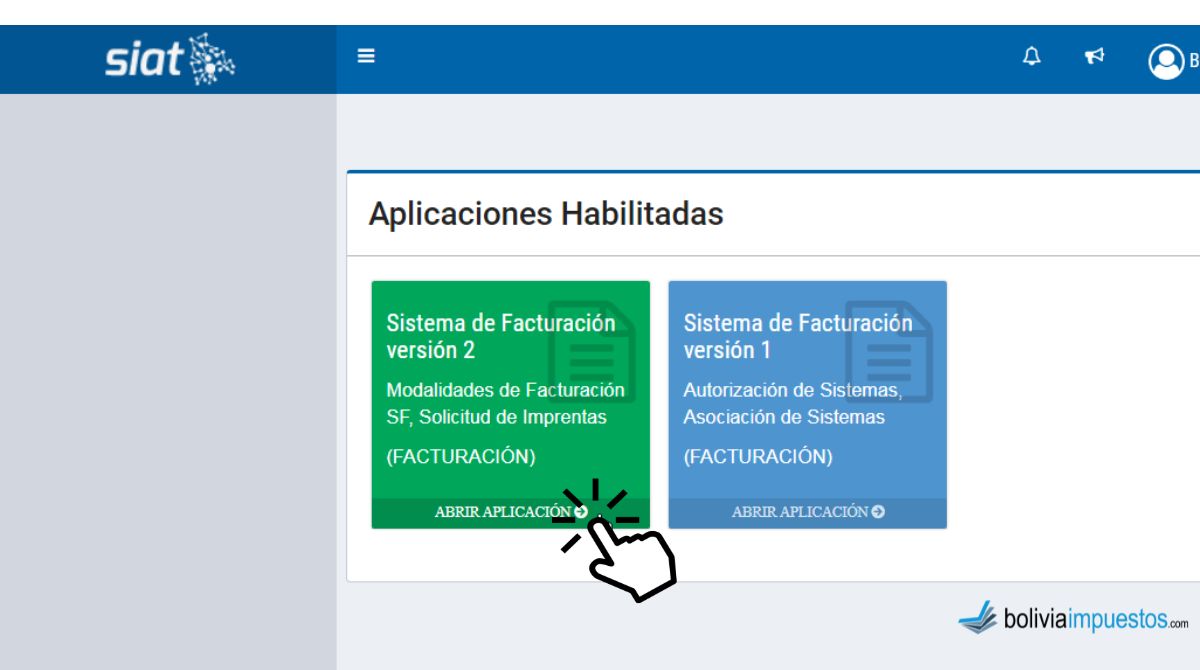Image resolution: width=1200 pixels, height=670 pixels.
Task: Click (FACTURACIÓN) label on green card
Action: (x=461, y=456)
